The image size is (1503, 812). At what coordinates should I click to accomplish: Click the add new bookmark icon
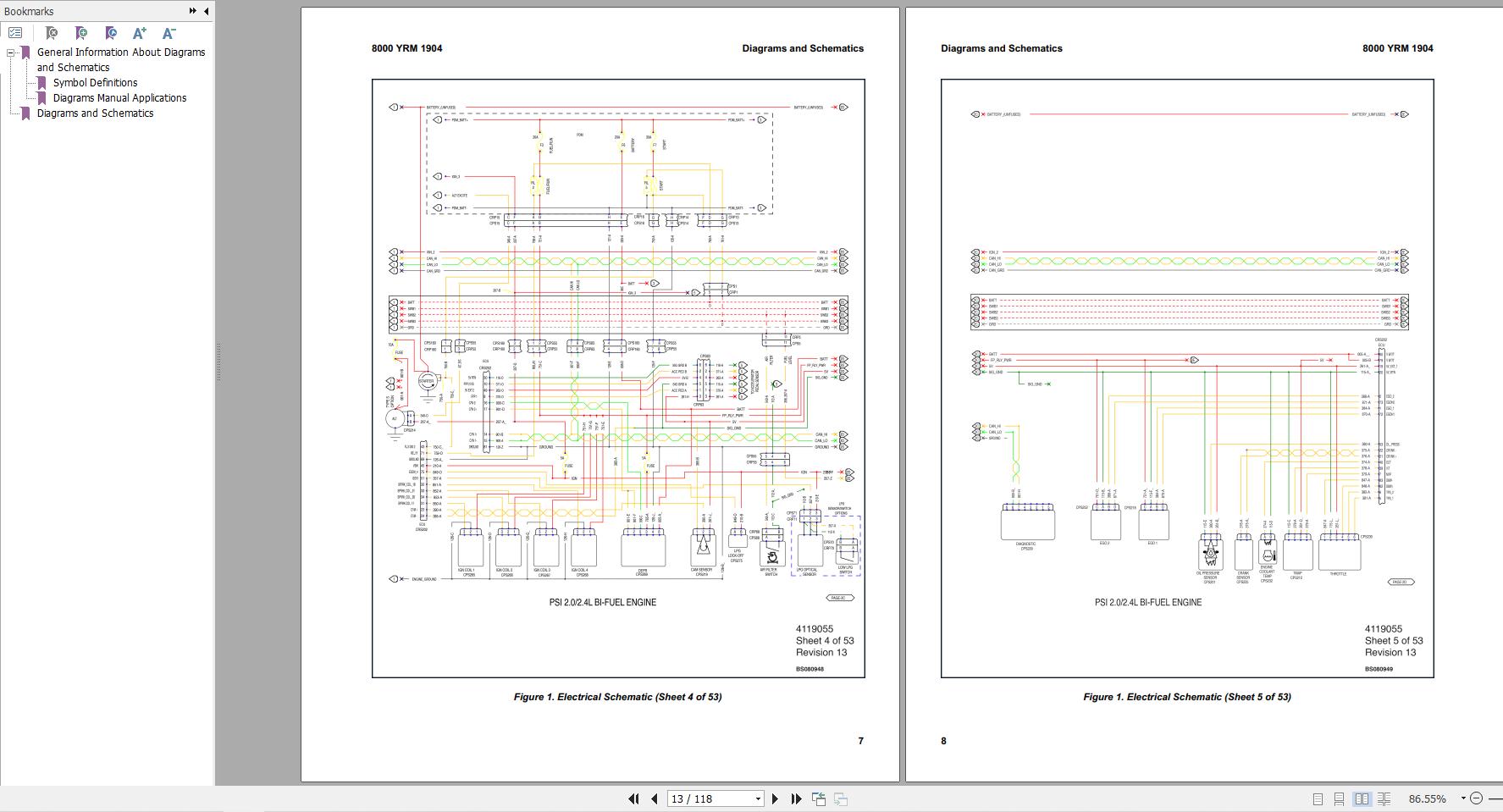pyautogui.click(x=81, y=33)
